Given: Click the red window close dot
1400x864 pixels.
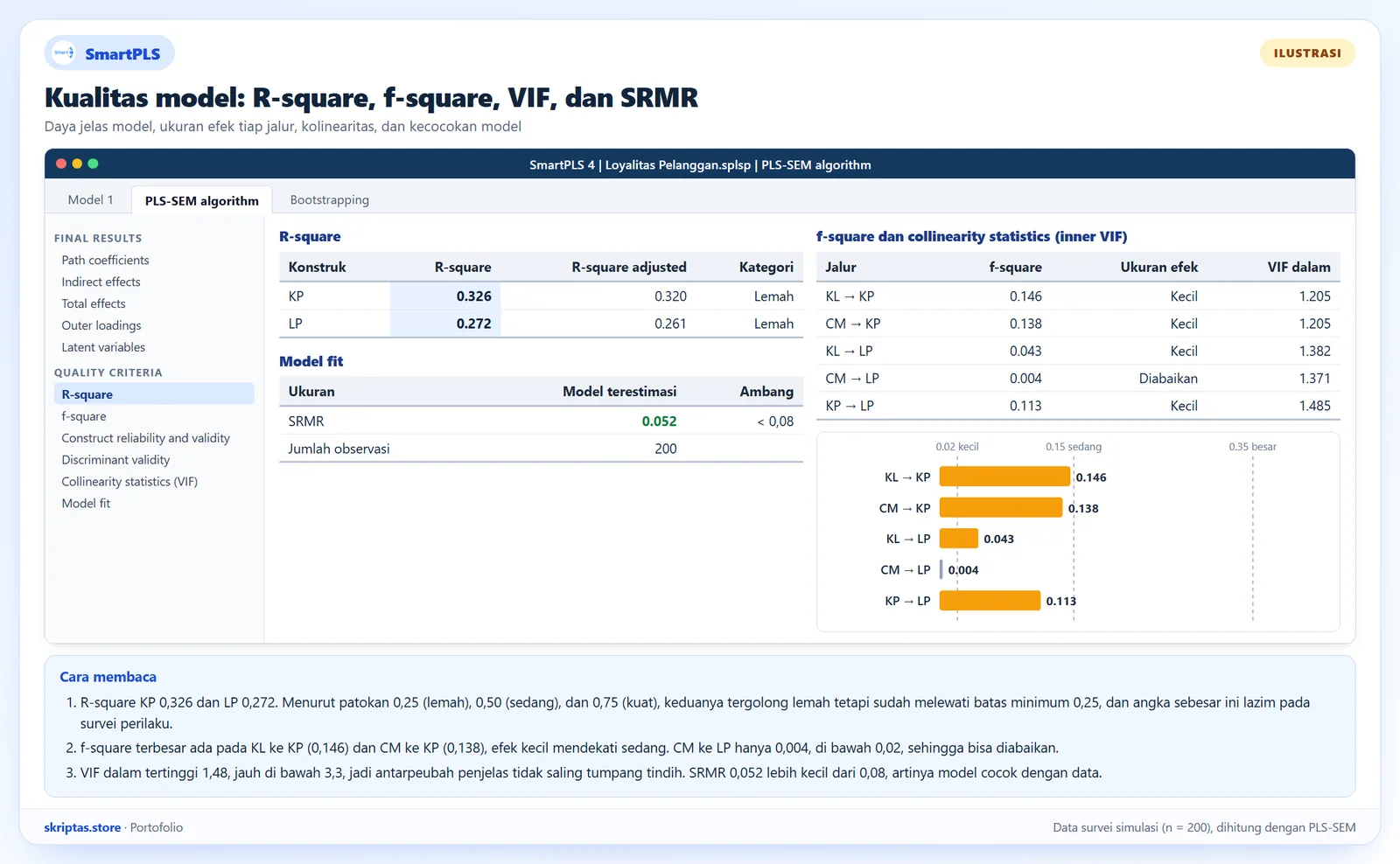Looking at the screenshot, I should coord(61,164).
